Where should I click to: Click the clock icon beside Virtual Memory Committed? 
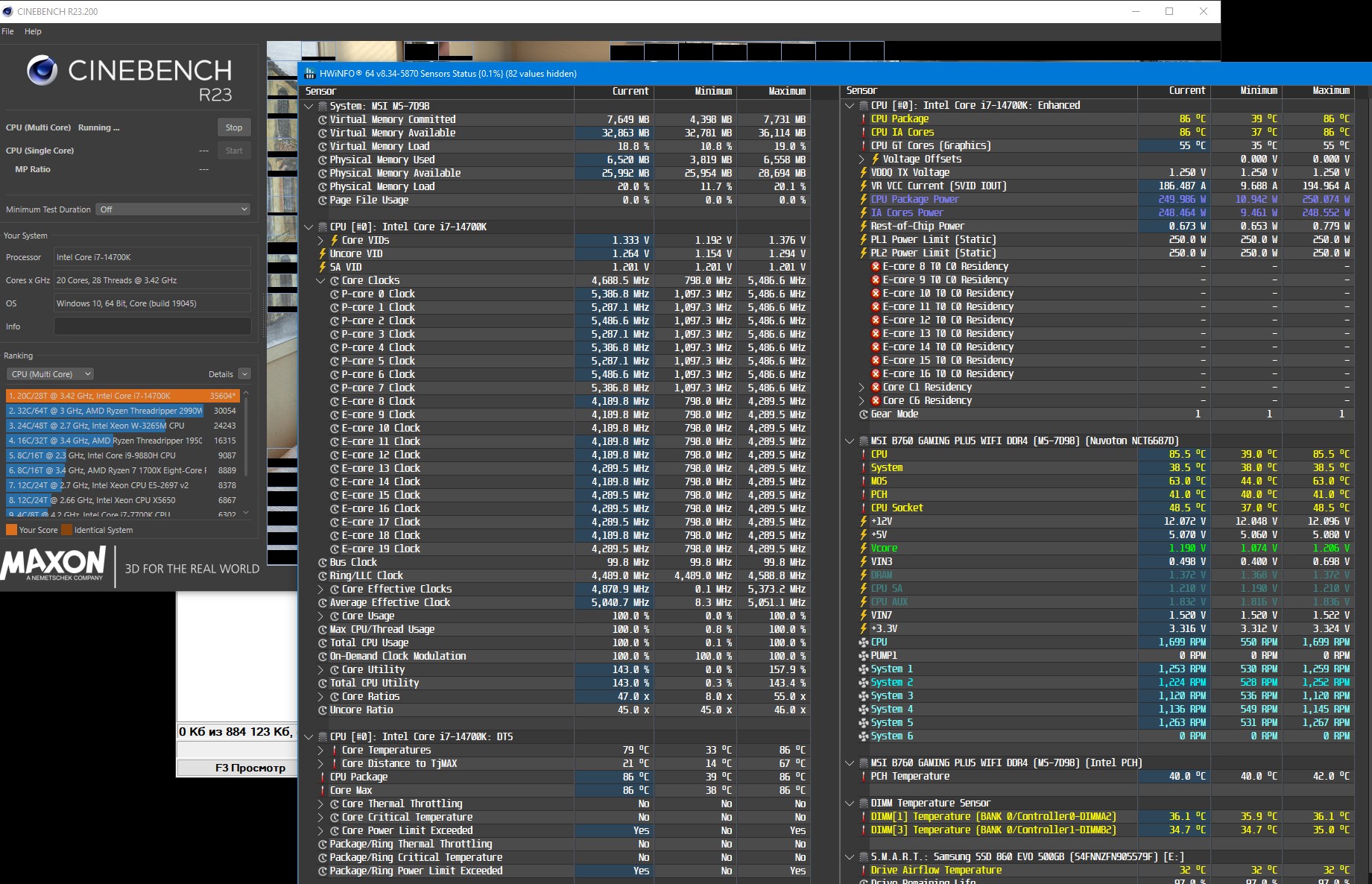point(323,120)
